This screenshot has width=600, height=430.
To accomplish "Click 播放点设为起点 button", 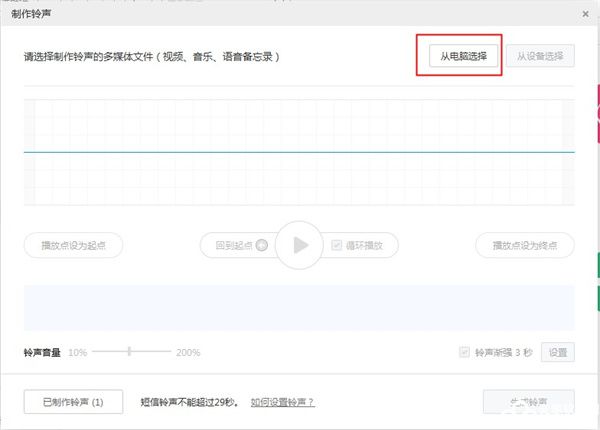I will point(73,245).
